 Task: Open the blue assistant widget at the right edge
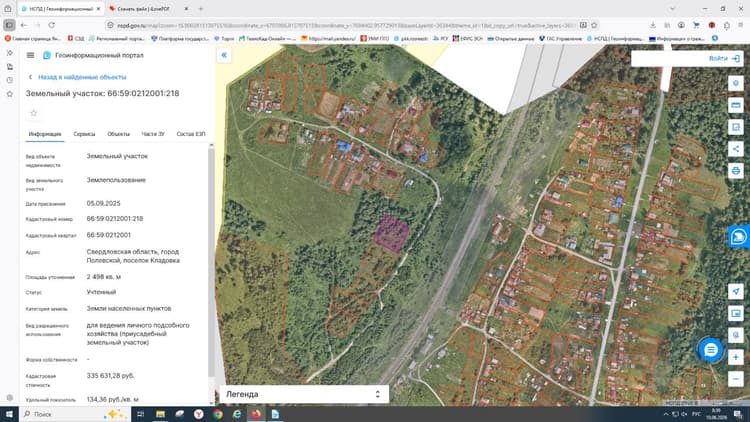click(739, 236)
